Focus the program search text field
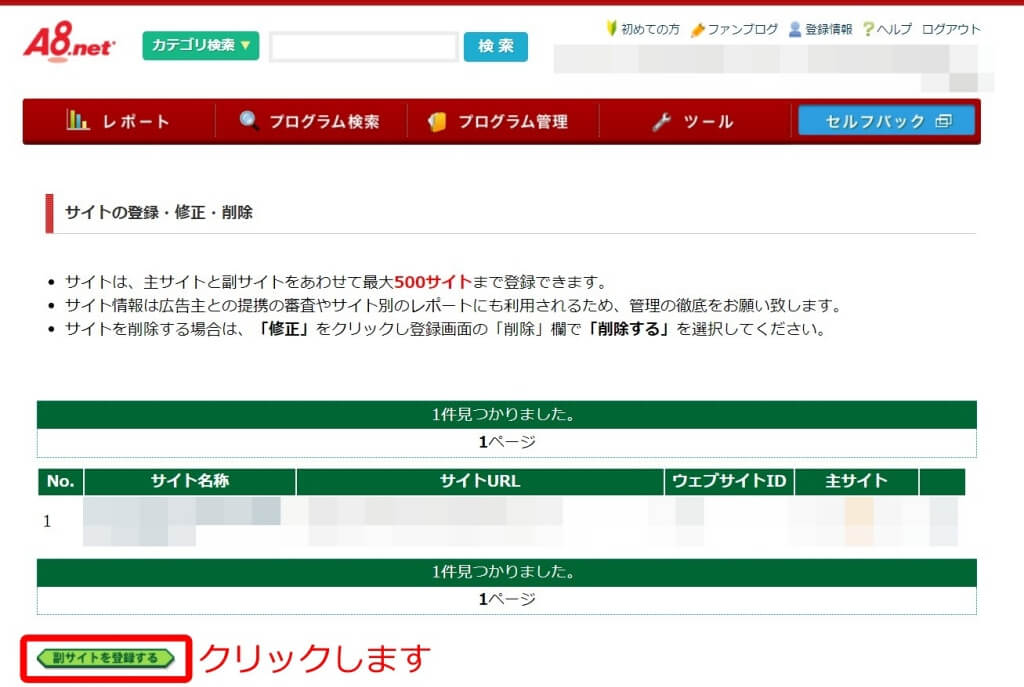 tap(364, 46)
